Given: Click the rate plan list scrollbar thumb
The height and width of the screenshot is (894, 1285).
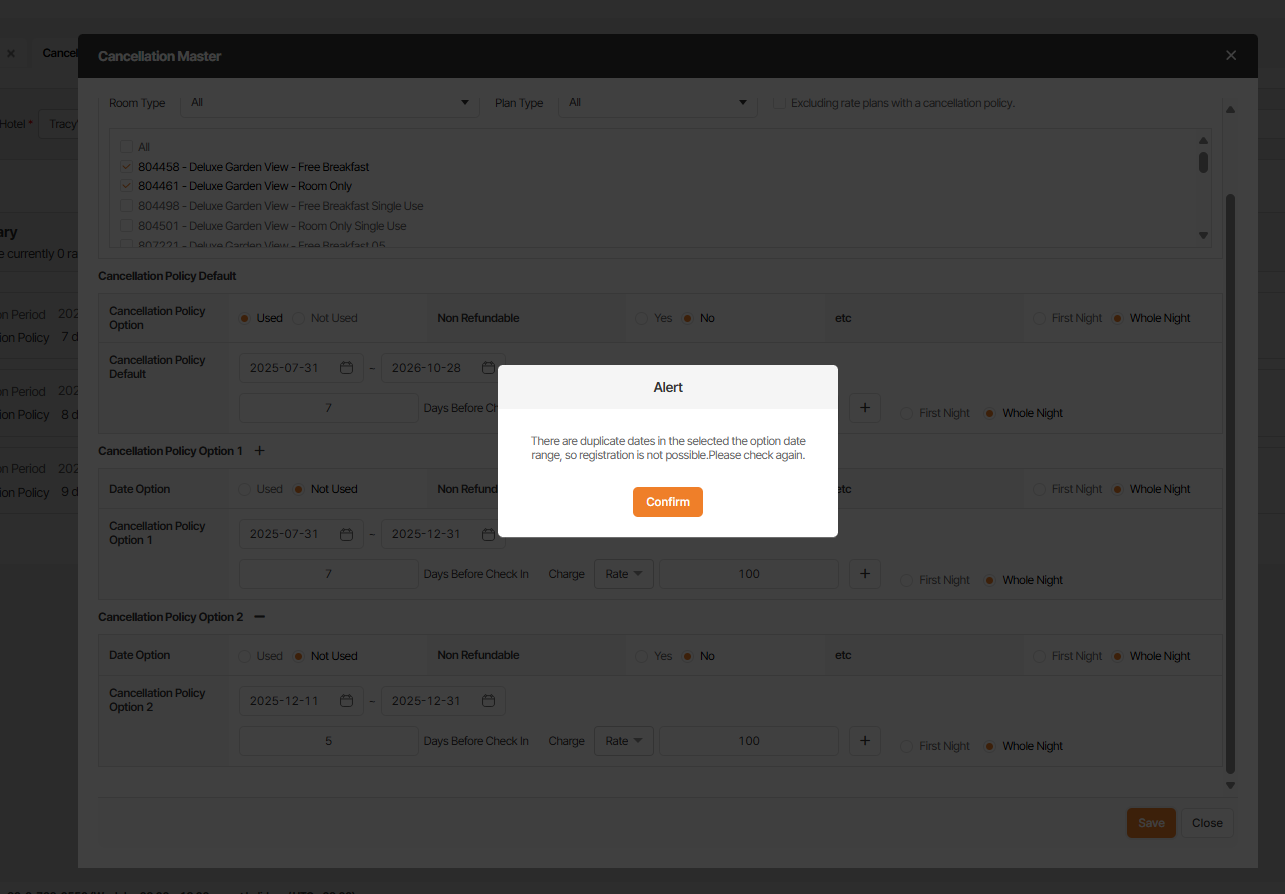Looking at the screenshot, I should click(x=1203, y=162).
